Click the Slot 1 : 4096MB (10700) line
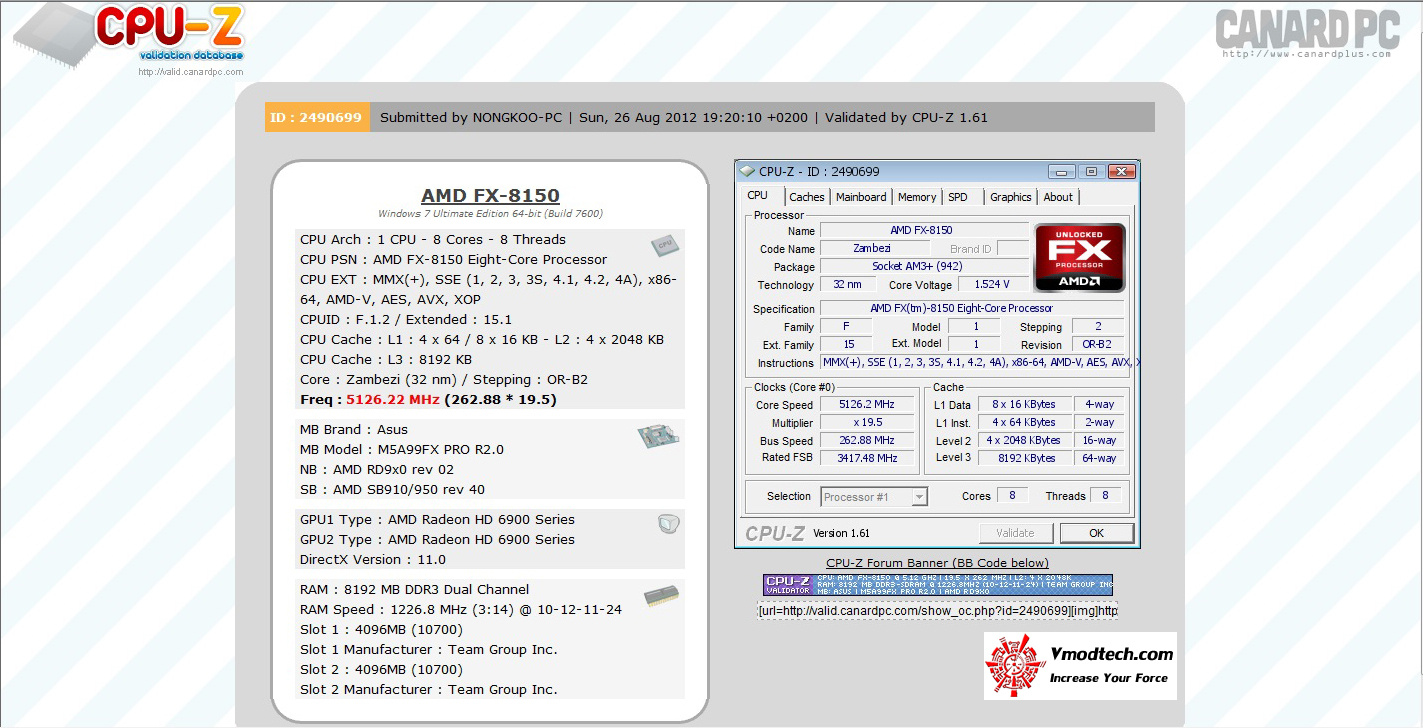This screenshot has width=1423, height=728. click(381, 630)
